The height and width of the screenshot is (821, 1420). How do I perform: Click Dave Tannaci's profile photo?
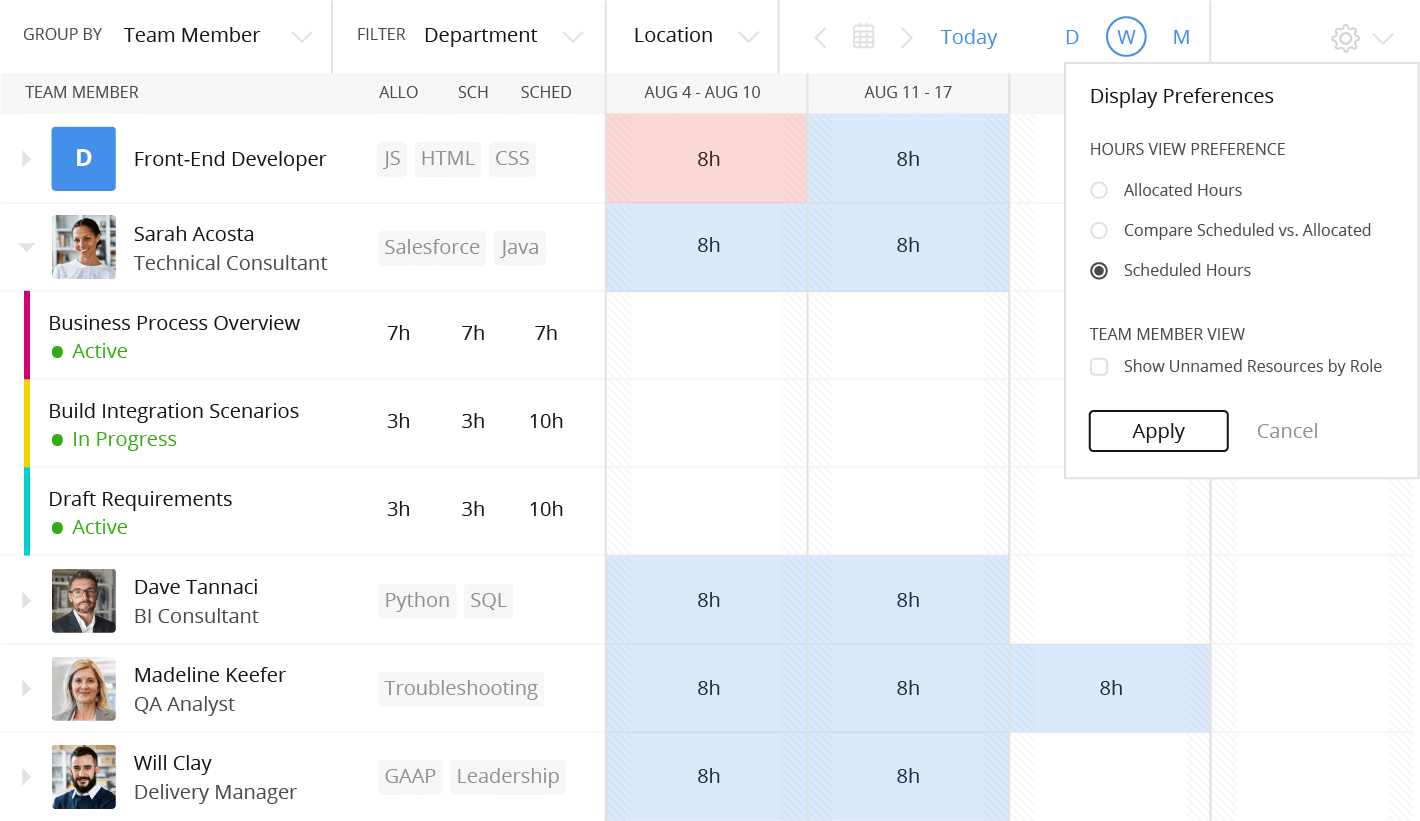tap(84, 600)
